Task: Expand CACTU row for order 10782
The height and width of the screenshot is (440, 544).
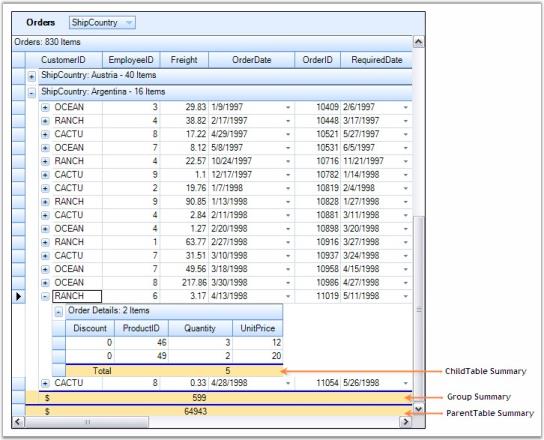Action: [x=45, y=175]
